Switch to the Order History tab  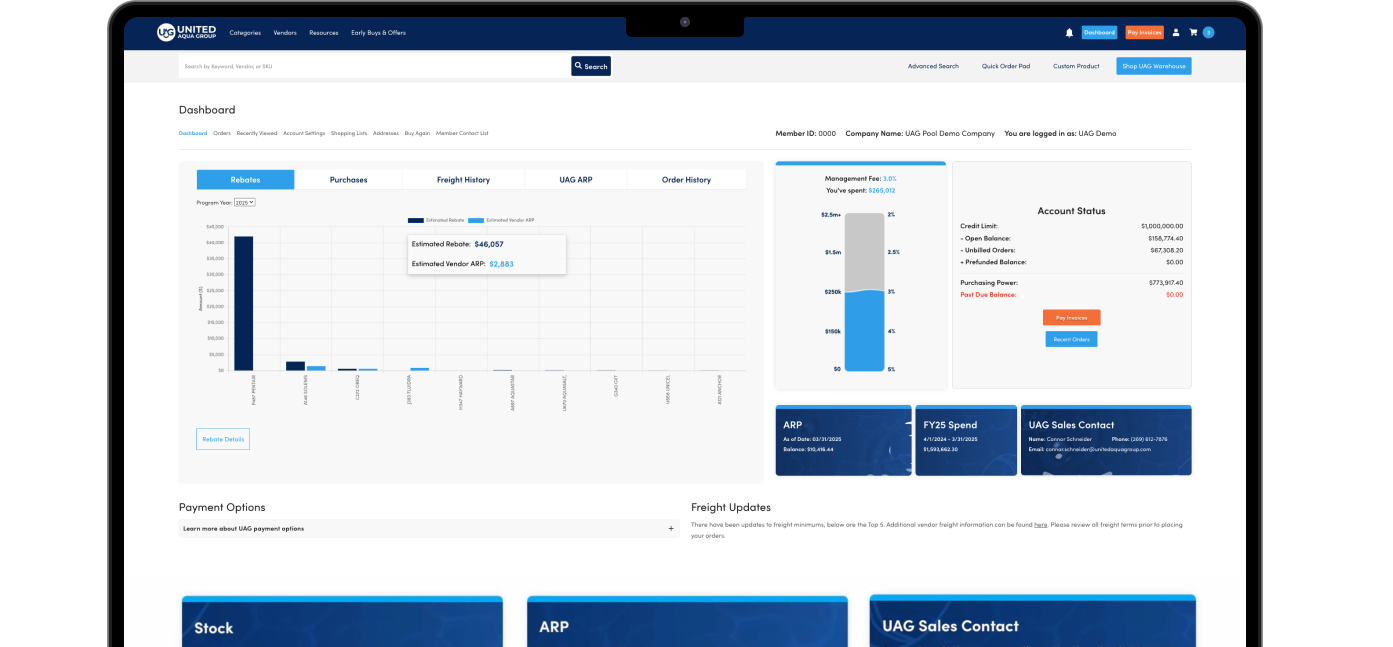tap(686, 180)
